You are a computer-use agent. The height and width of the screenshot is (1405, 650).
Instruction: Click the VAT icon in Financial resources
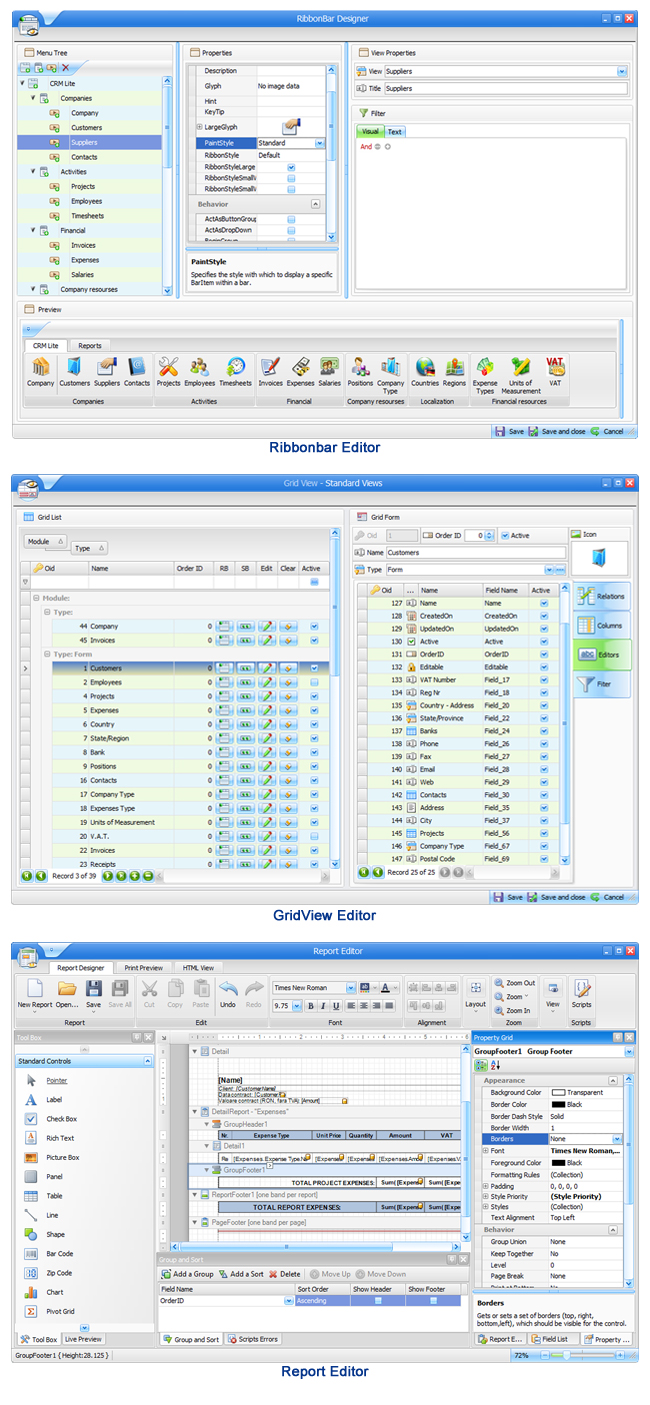click(555, 366)
